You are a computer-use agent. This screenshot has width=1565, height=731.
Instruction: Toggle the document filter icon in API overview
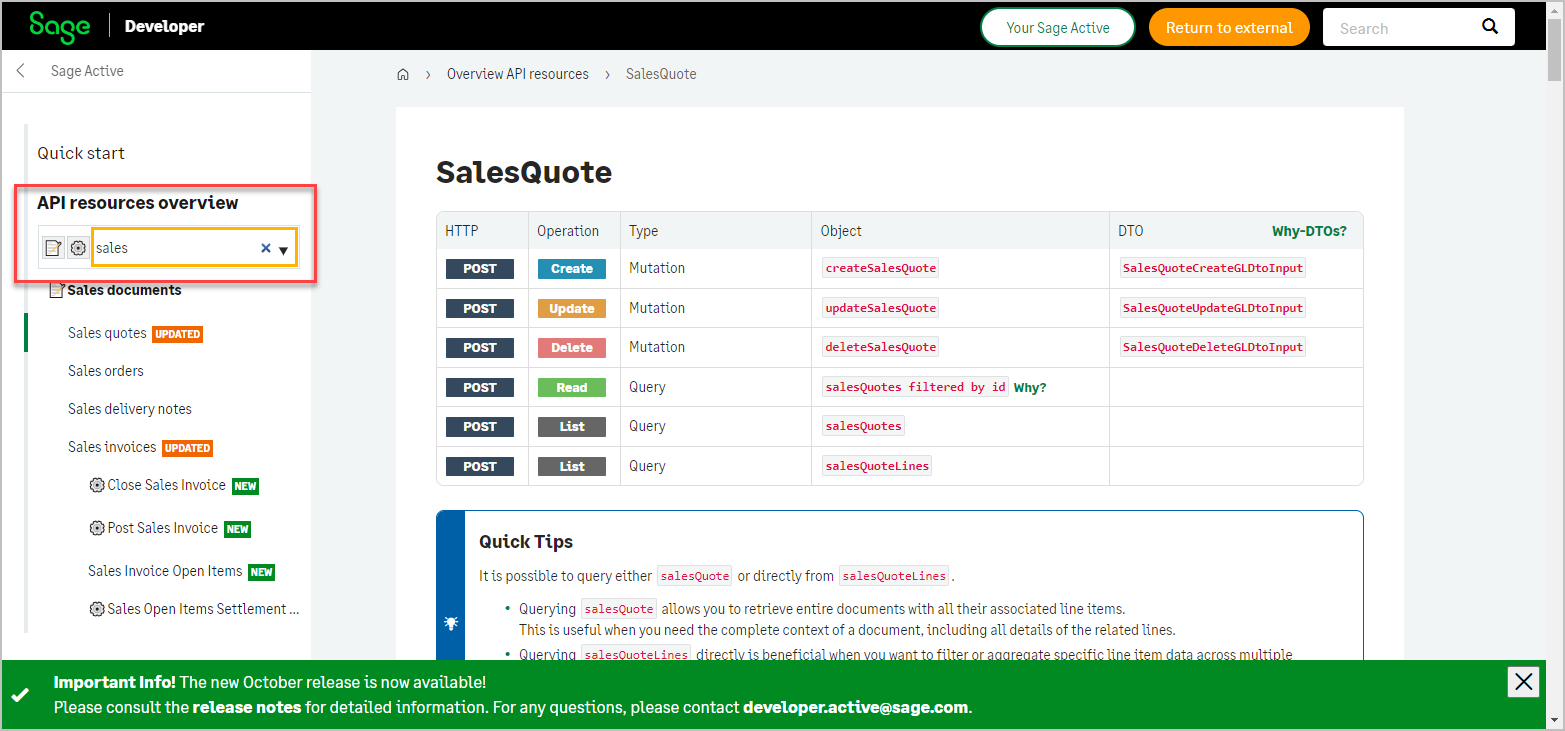tap(53, 248)
